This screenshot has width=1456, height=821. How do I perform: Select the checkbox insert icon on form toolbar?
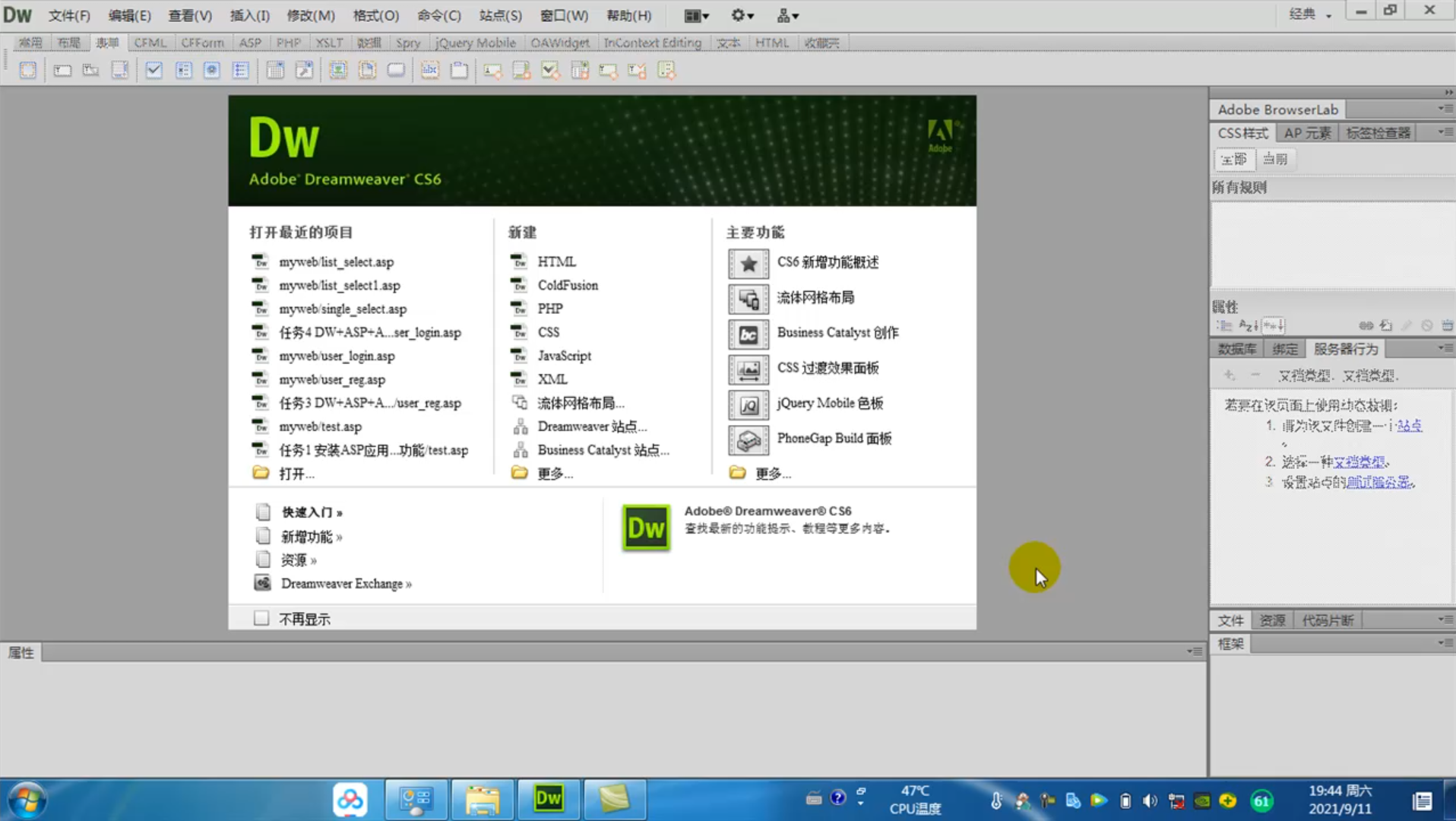point(154,70)
